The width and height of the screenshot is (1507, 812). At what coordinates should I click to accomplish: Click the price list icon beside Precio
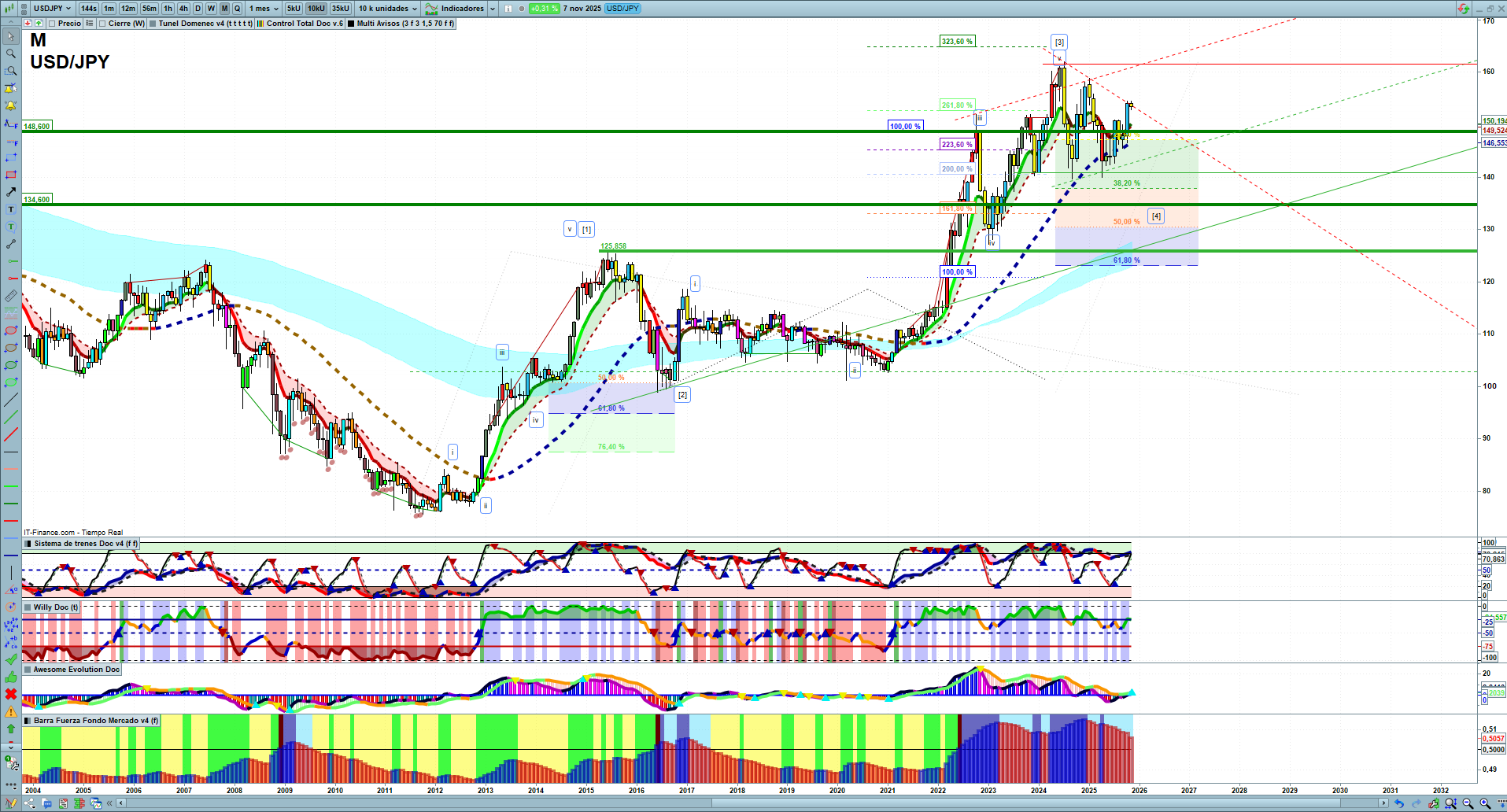90,24
